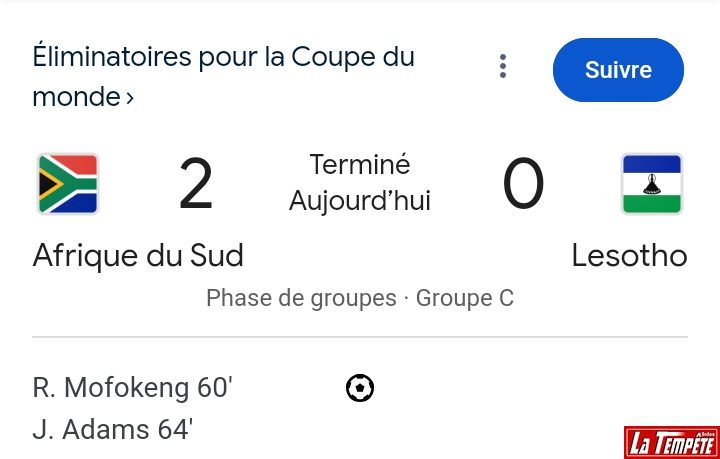Click South Africa's score of 2
This screenshot has width=720, height=459.
point(196,186)
